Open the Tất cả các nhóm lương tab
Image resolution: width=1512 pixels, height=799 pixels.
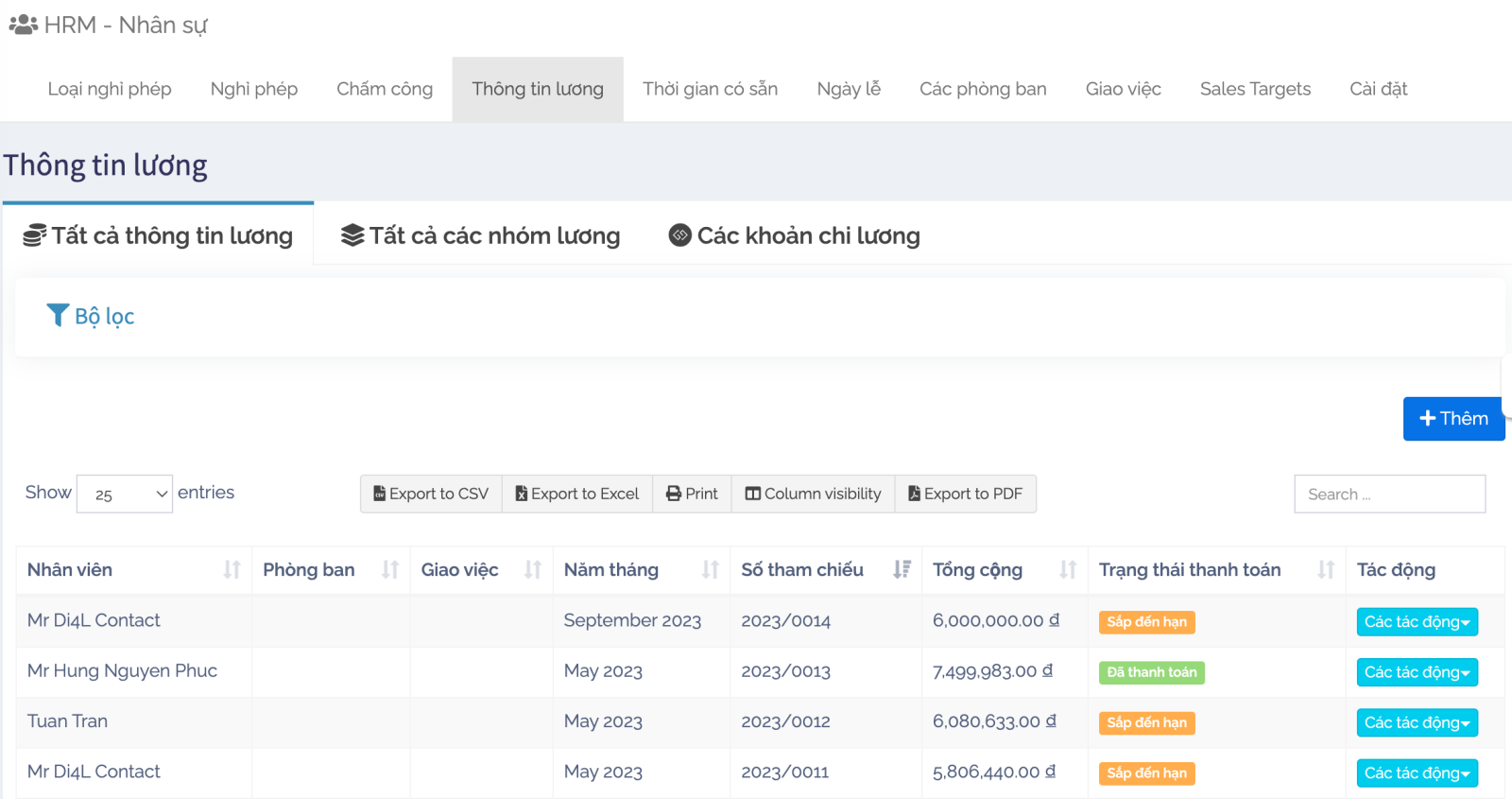coord(481,235)
